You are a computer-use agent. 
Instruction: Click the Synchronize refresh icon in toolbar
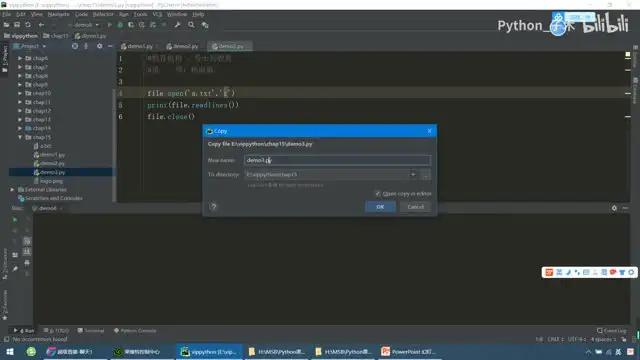28,25
